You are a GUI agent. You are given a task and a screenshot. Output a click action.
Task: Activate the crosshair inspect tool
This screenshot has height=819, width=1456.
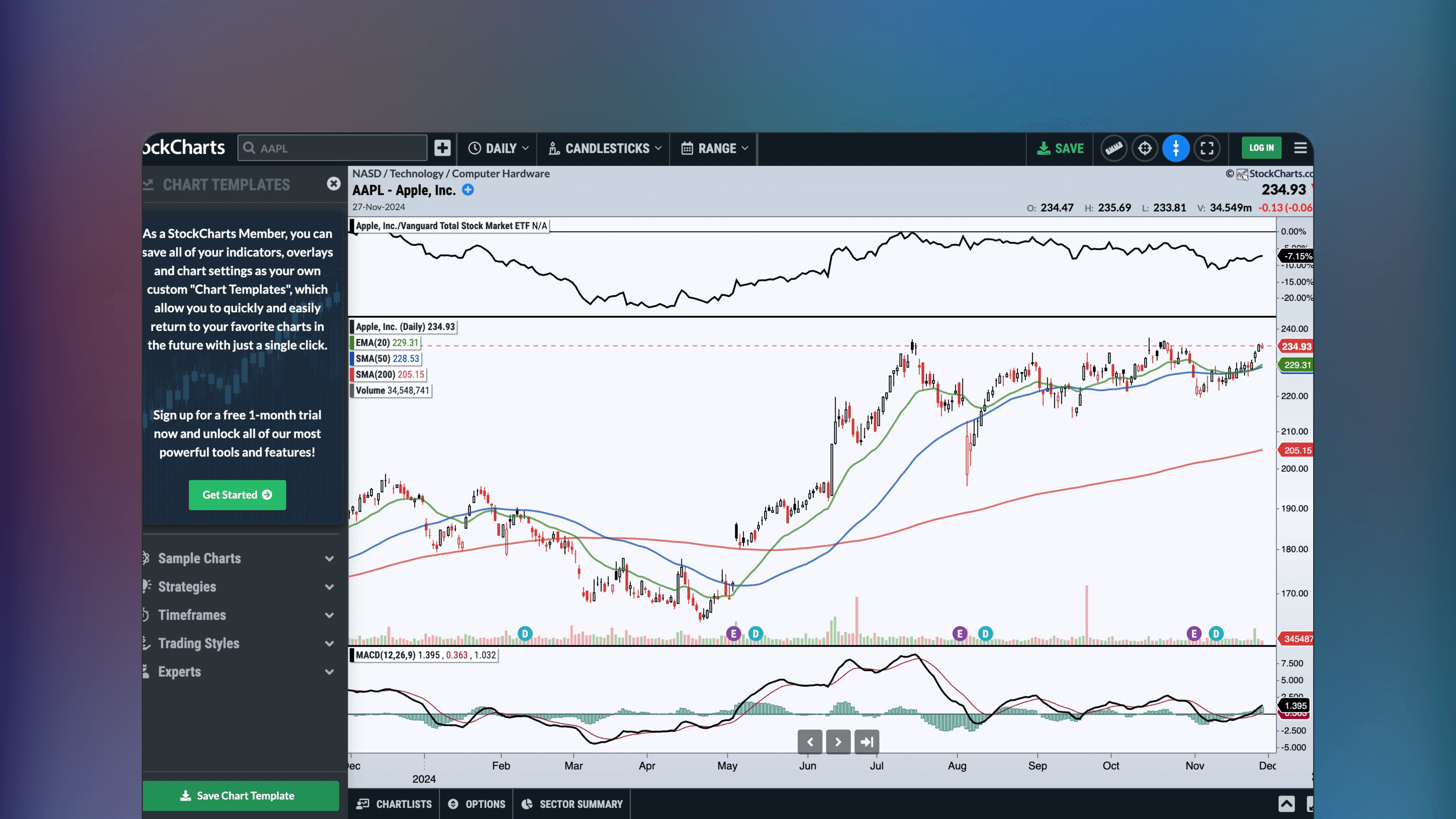(1145, 148)
